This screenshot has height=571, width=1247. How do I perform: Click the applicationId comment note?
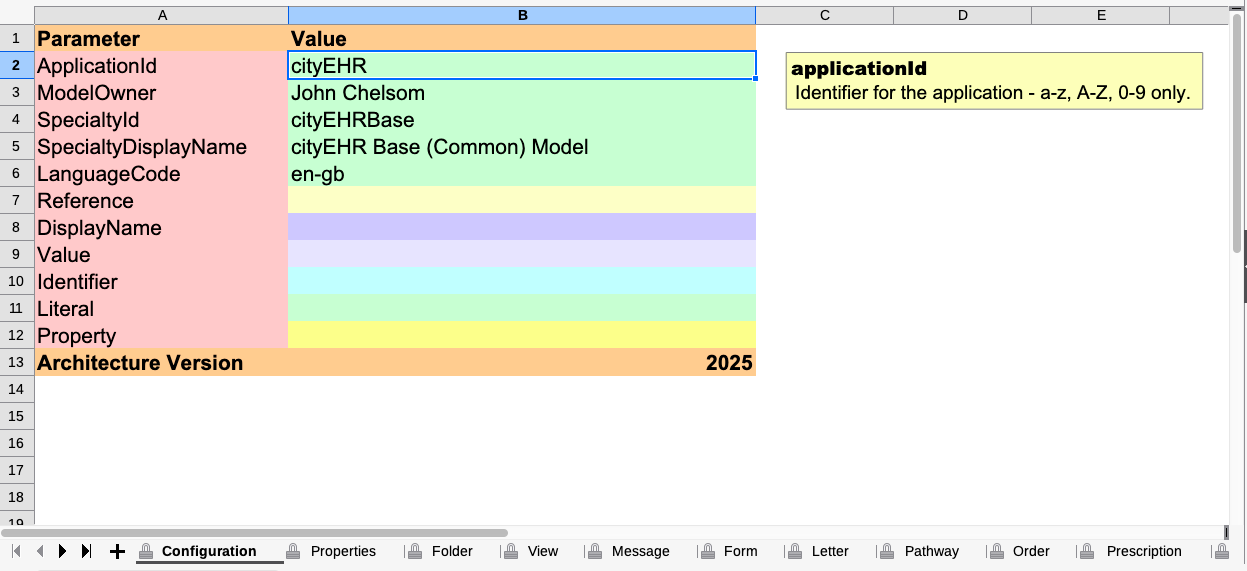tap(994, 81)
